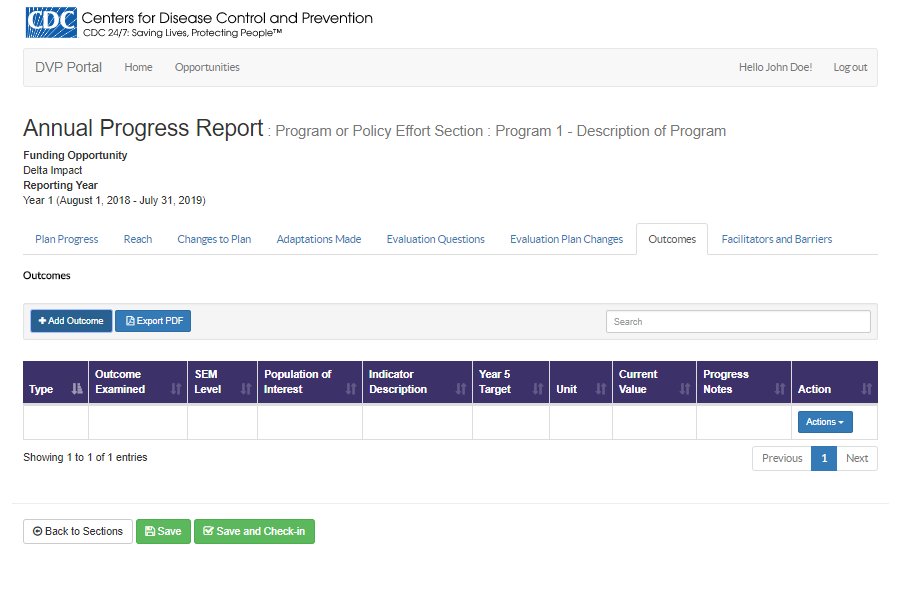Sort by Indicator Description arrows
This screenshot has width=912, height=589.
click(461, 389)
